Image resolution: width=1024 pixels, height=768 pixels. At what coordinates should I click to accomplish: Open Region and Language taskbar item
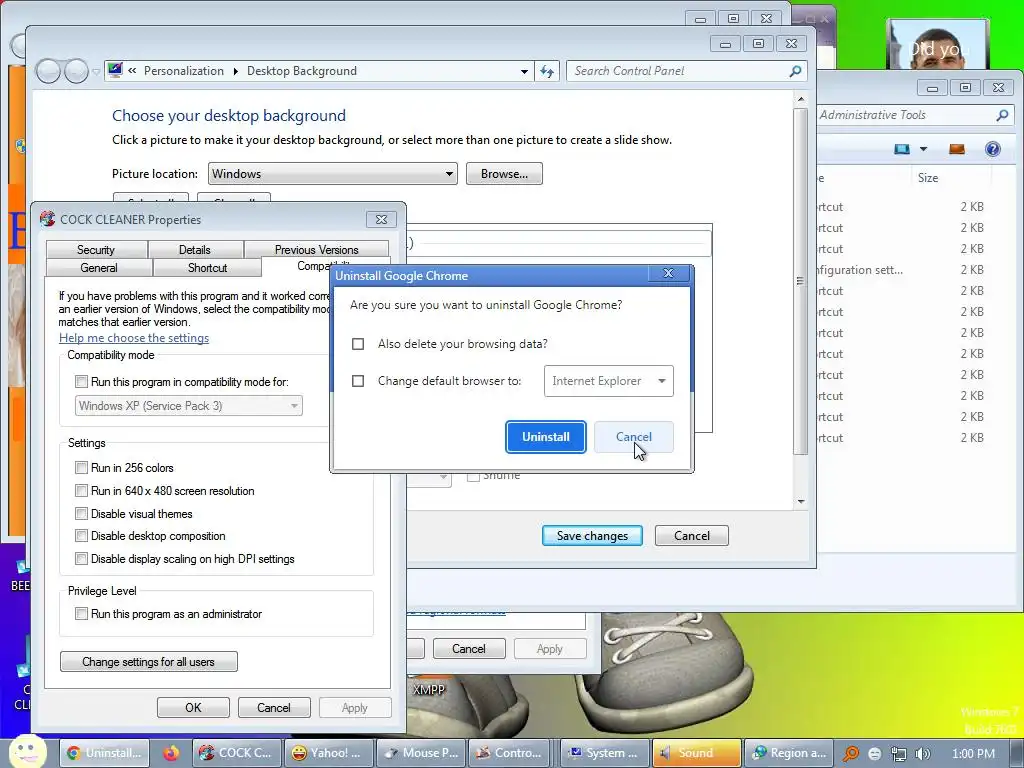click(x=790, y=753)
